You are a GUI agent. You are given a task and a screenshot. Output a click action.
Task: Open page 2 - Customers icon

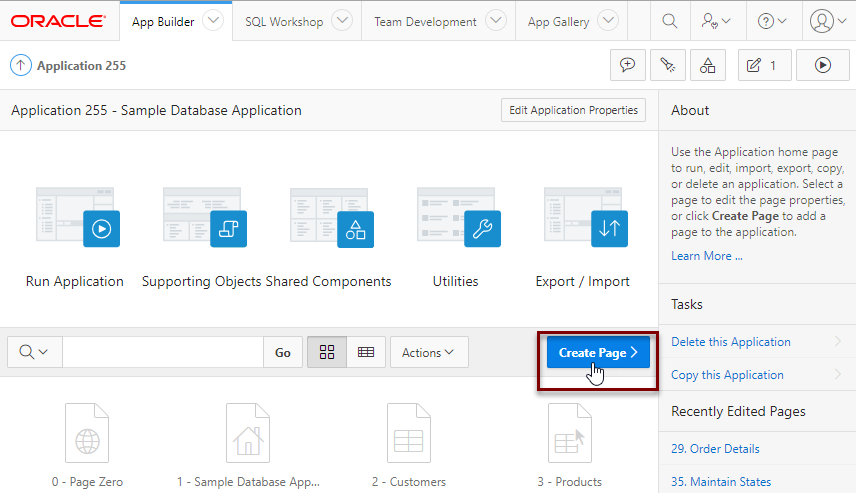(409, 433)
